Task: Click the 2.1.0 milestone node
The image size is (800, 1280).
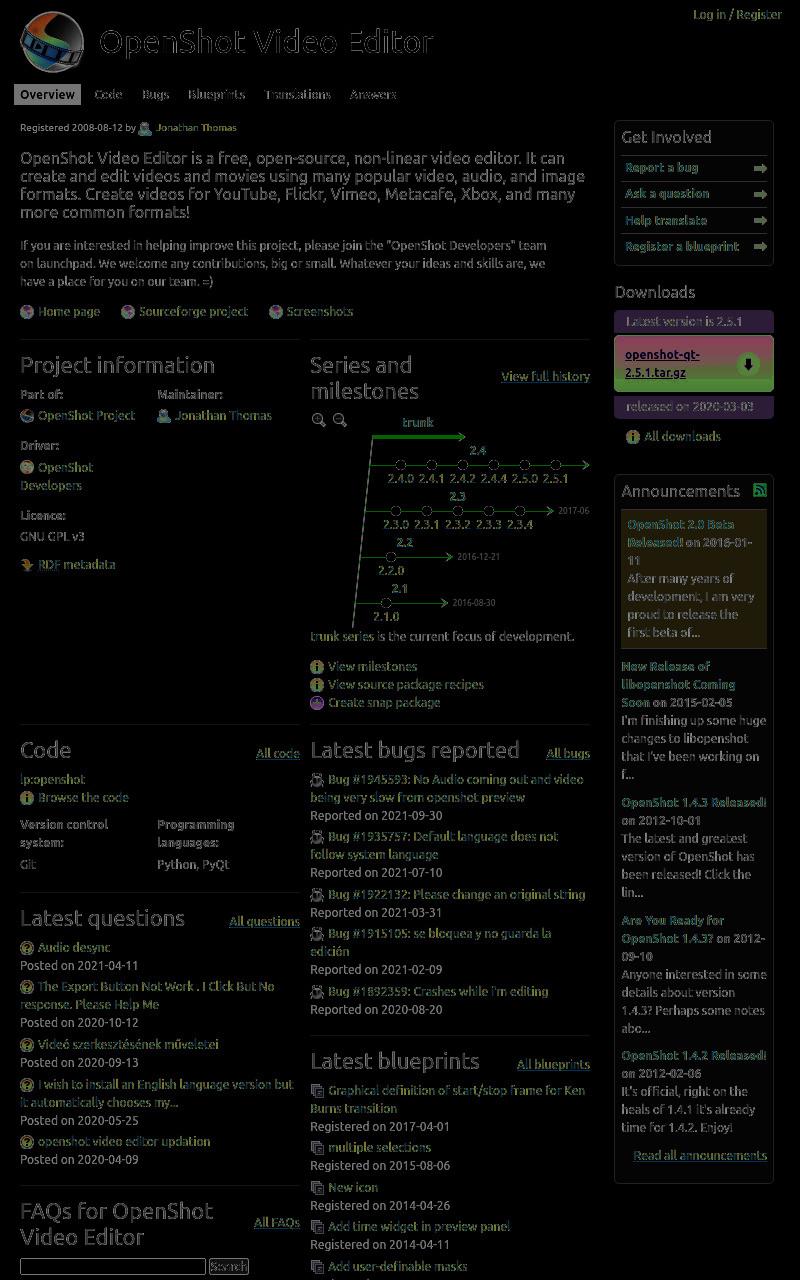Action: 385,603
